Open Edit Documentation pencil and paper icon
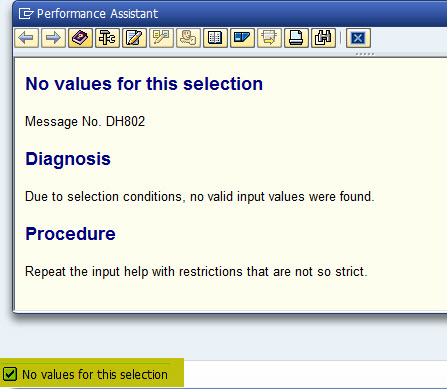 point(134,38)
